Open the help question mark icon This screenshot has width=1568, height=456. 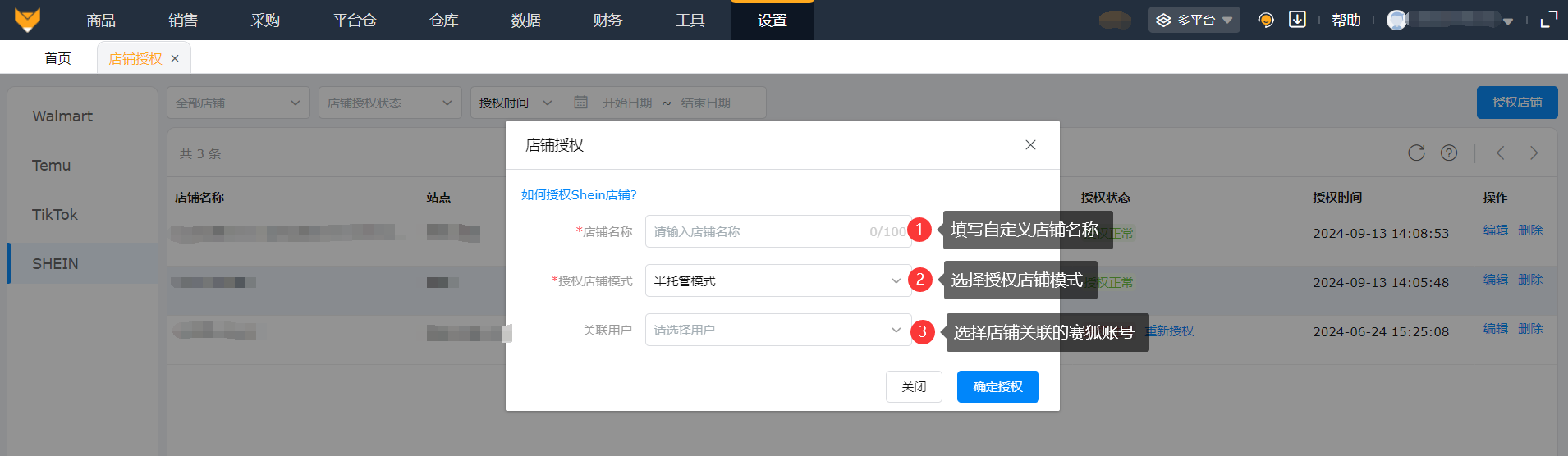[1449, 153]
